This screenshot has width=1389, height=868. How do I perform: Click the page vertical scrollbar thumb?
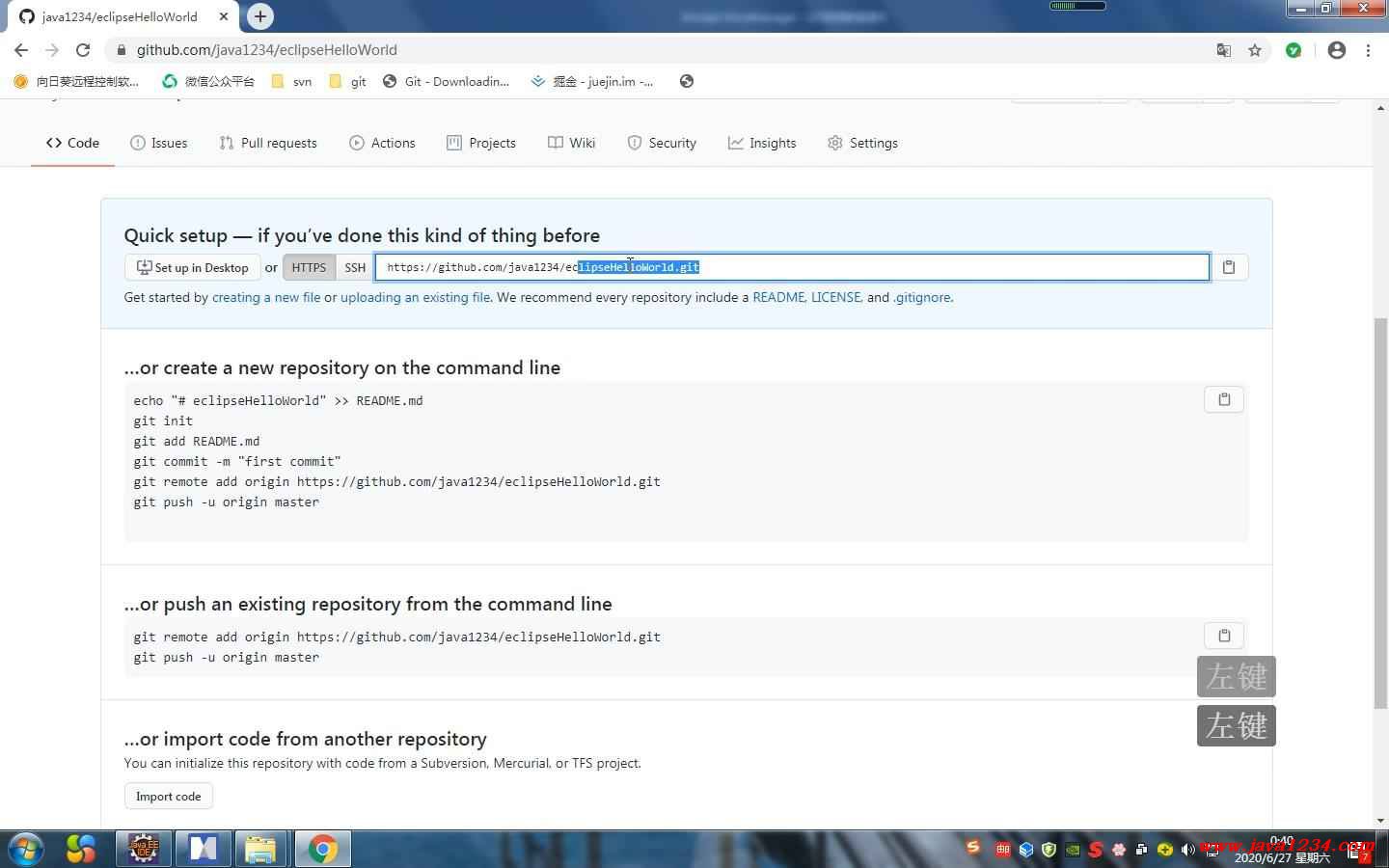pos(1380,511)
